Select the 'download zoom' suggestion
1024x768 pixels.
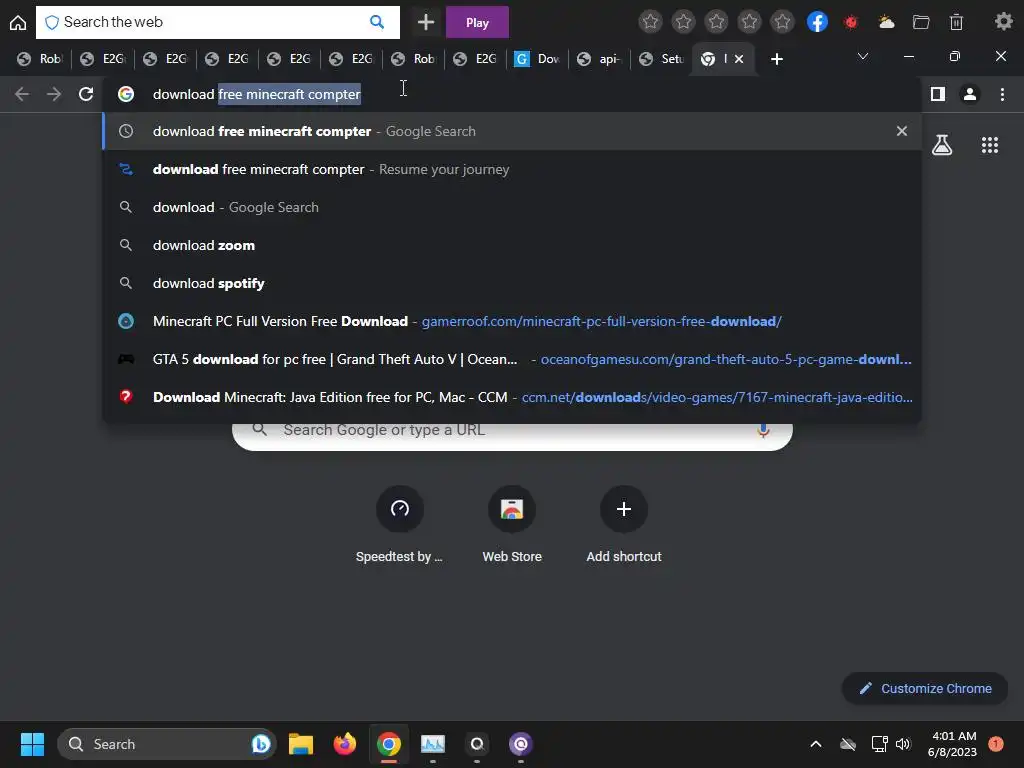coord(512,245)
